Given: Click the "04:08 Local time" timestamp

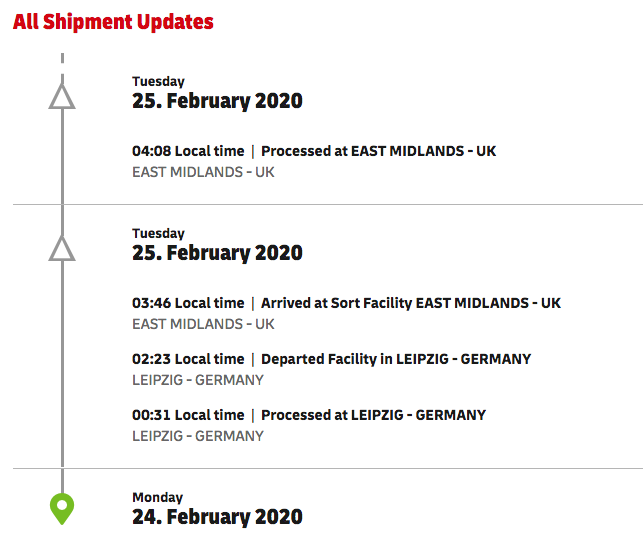Looking at the screenshot, I should tap(188, 151).
